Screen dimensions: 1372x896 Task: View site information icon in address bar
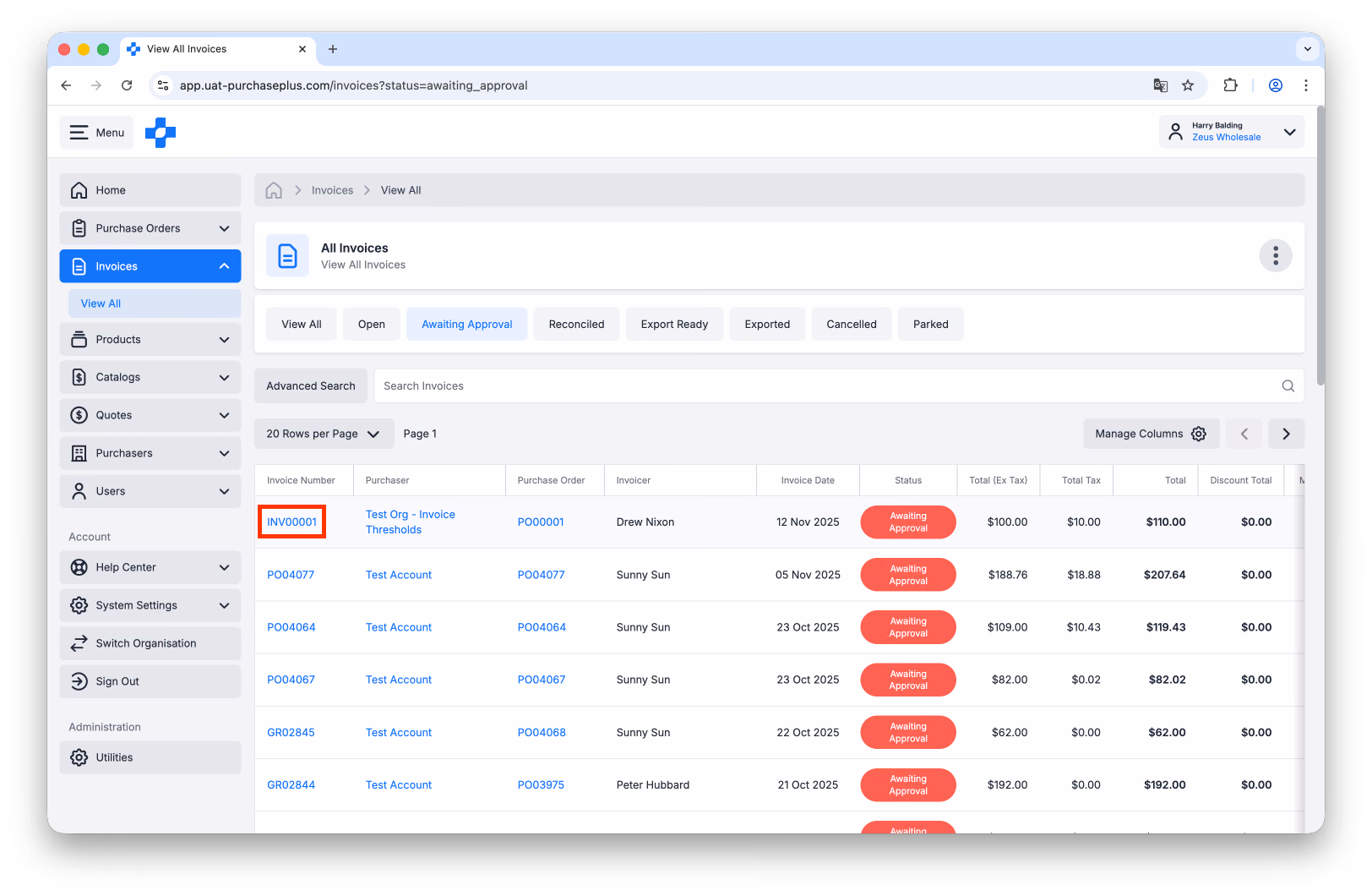[164, 85]
